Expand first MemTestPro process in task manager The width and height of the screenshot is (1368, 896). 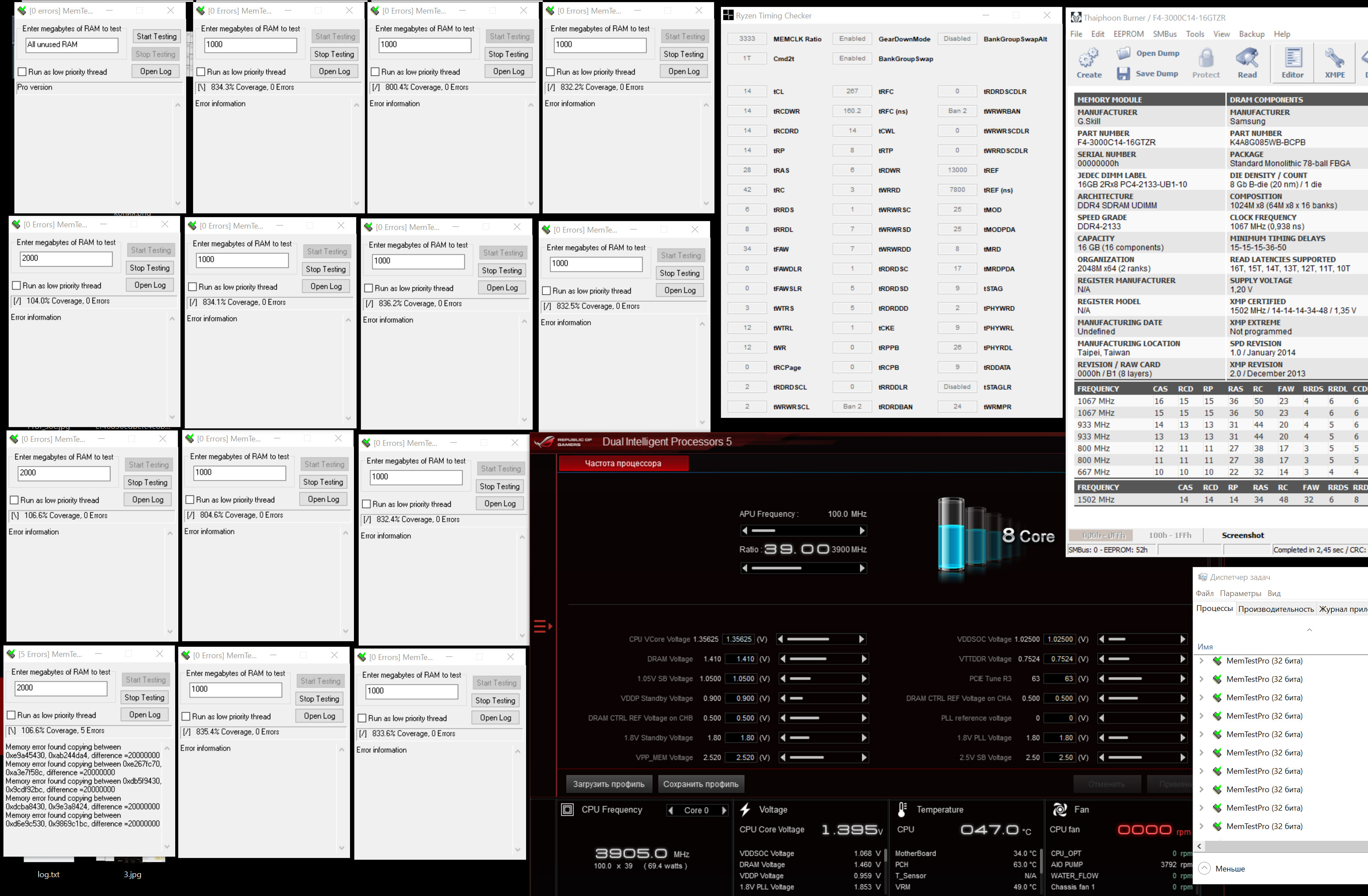point(1201,661)
